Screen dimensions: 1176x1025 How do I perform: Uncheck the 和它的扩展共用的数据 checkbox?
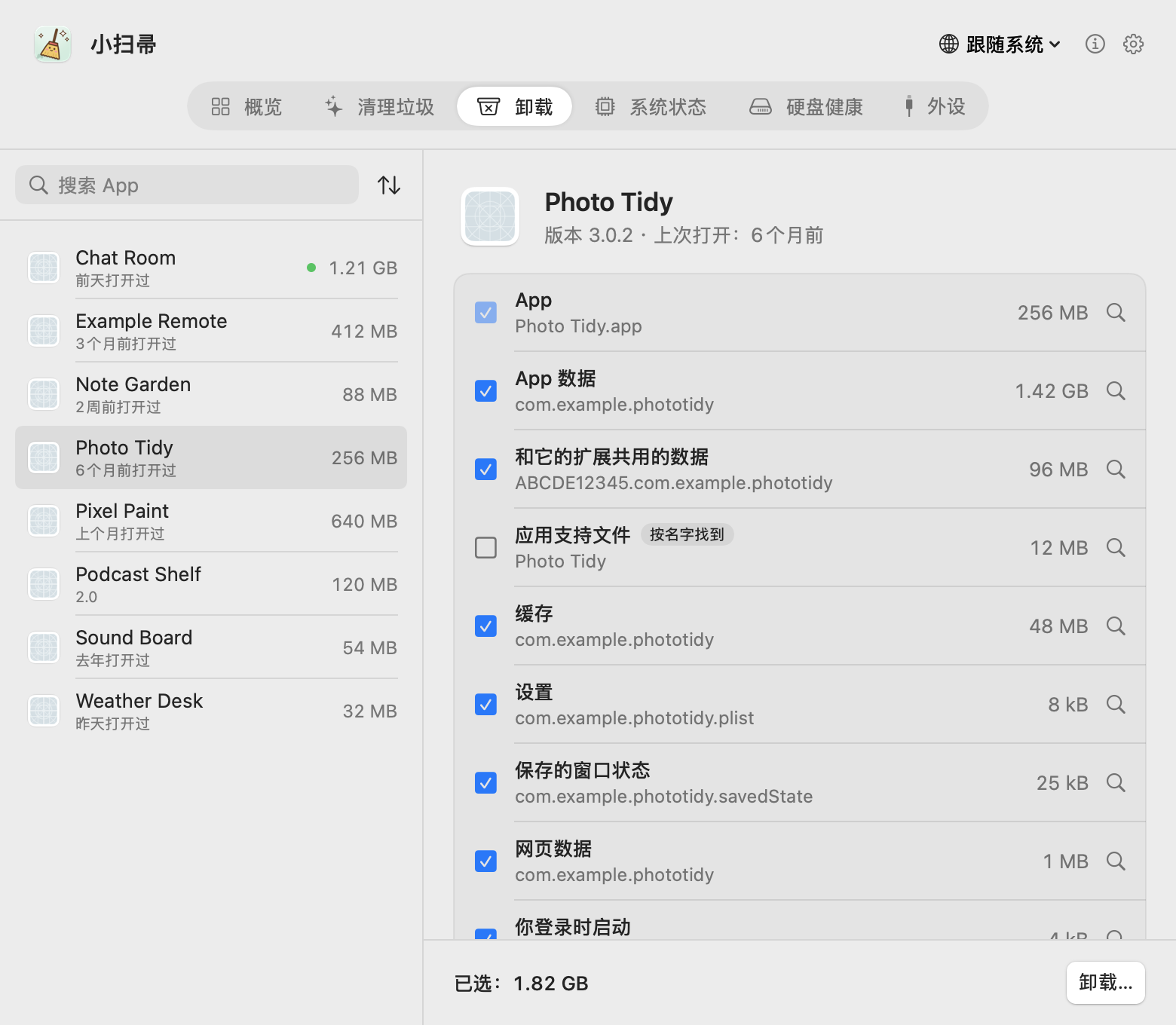tap(485, 469)
